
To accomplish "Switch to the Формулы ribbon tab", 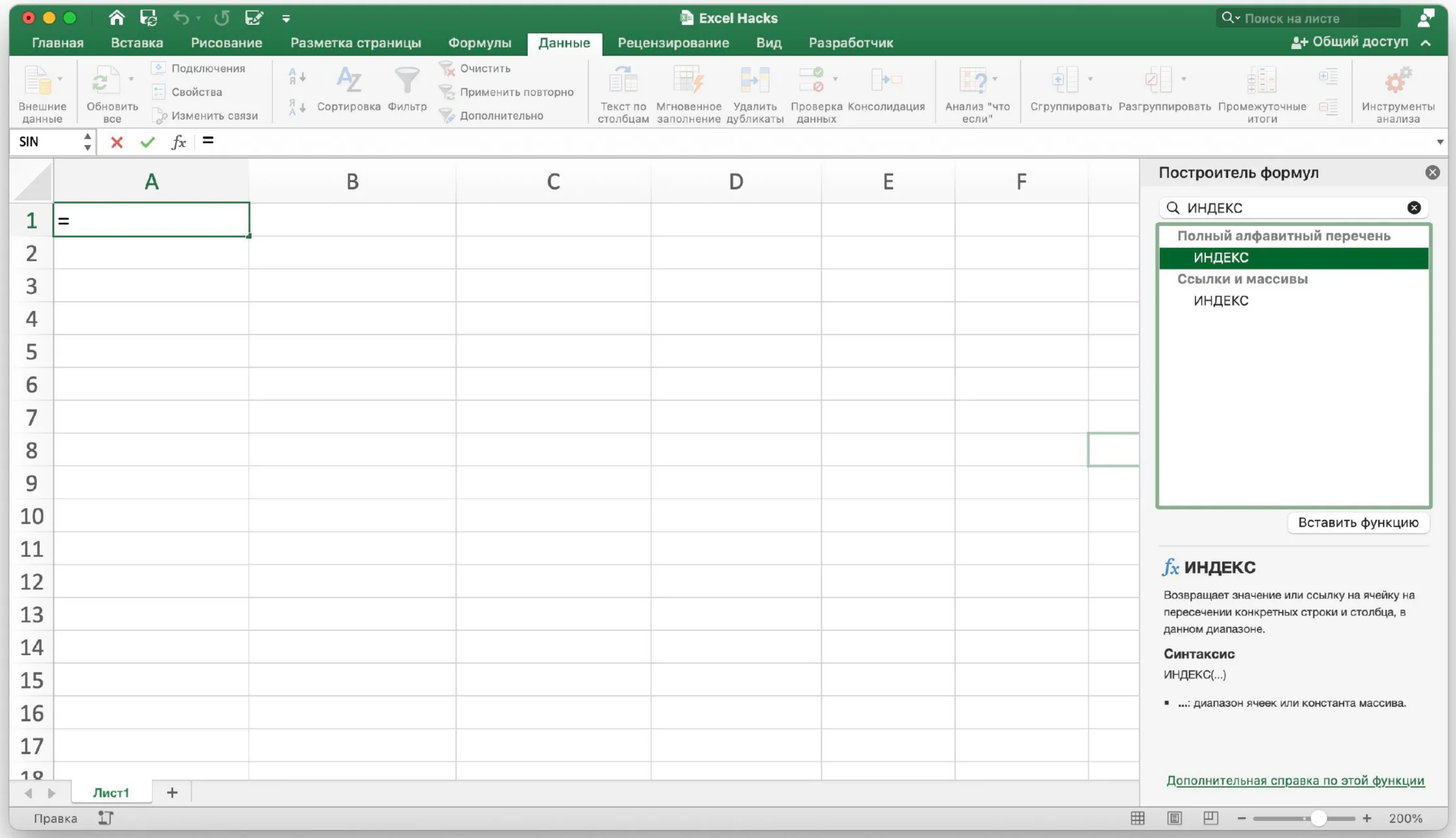I will tap(479, 43).
